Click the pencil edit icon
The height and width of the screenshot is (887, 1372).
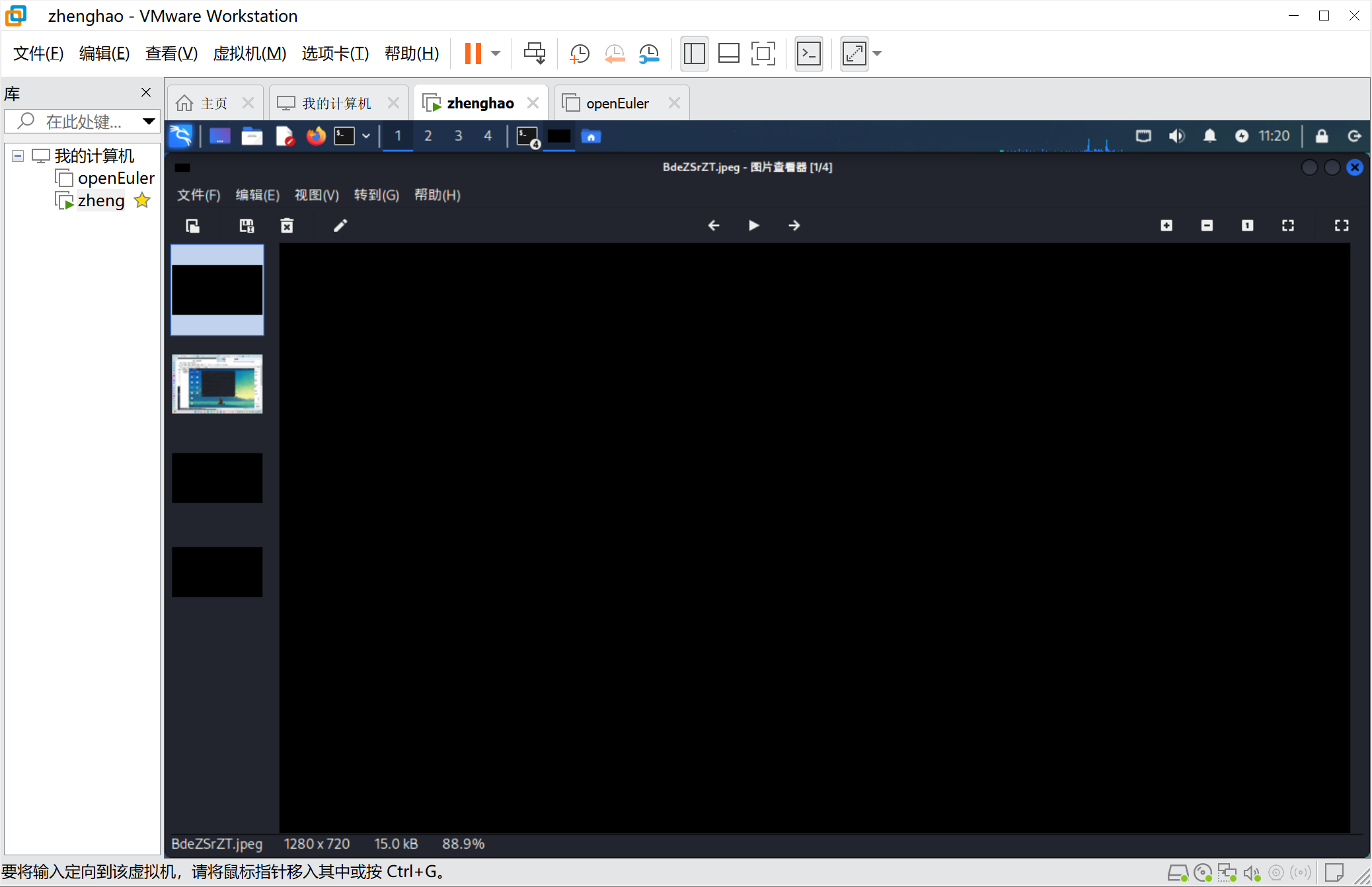(x=340, y=226)
